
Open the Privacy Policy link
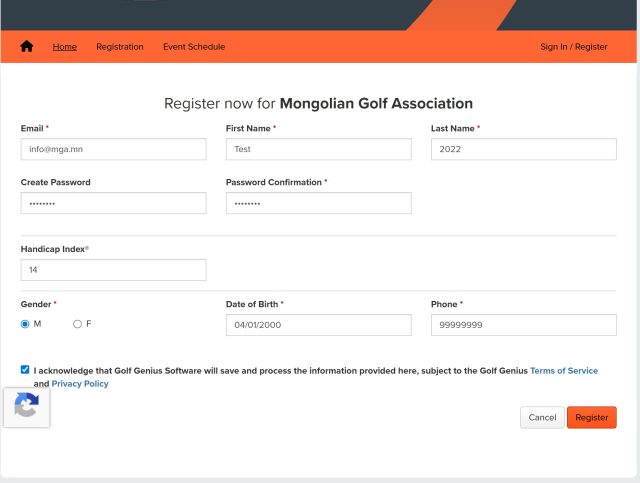coord(80,384)
